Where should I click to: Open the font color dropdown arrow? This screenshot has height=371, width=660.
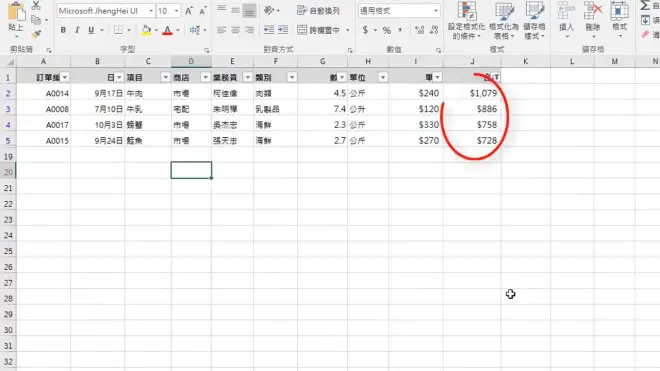(x=178, y=30)
